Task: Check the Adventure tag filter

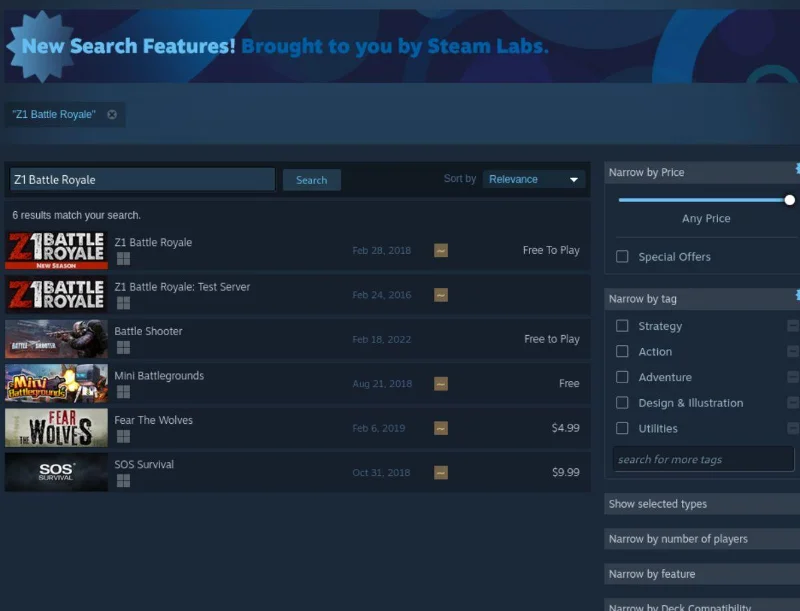Action: point(622,377)
